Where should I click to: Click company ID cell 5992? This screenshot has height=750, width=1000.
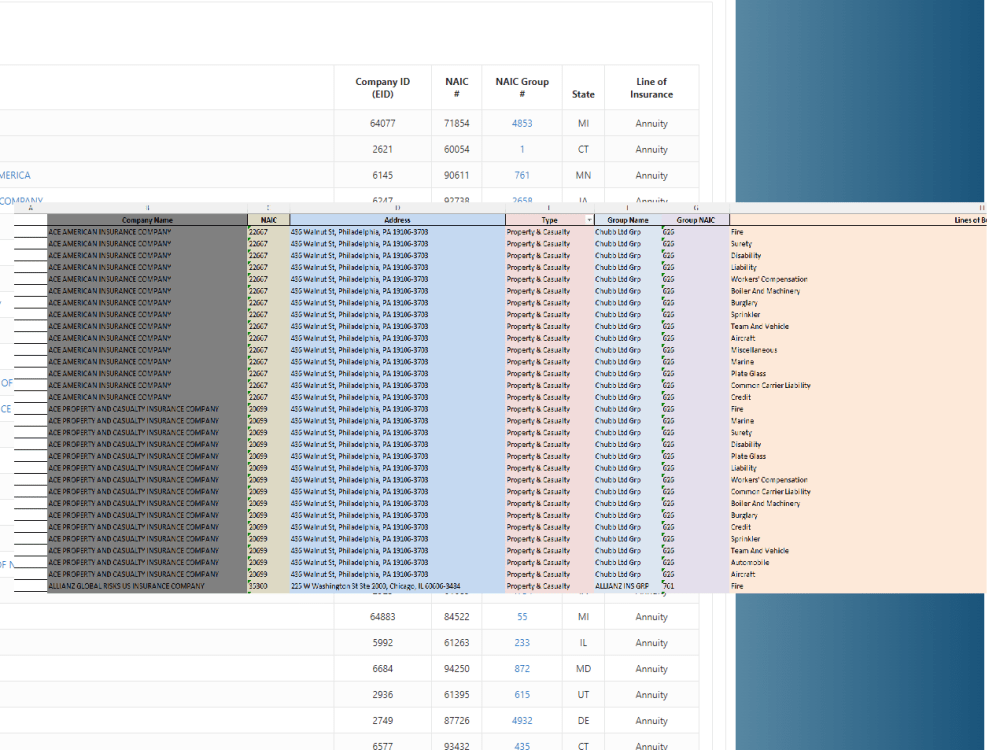pyautogui.click(x=383, y=643)
